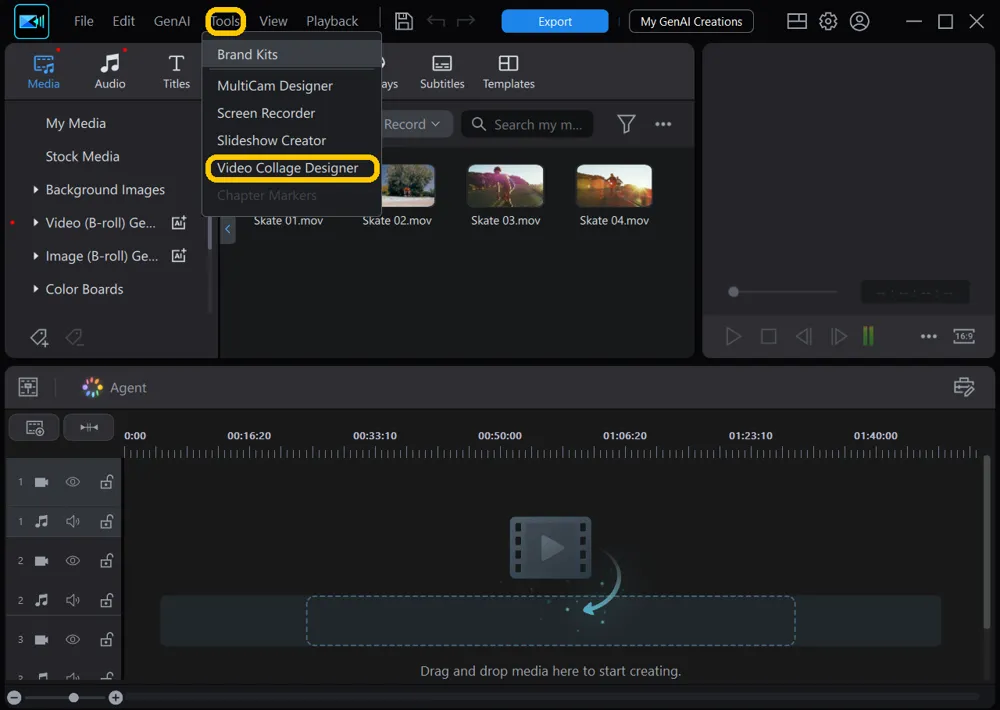The height and width of the screenshot is (710, 1000).
Task: Click the blue Export button
Action: coord(555,21)
